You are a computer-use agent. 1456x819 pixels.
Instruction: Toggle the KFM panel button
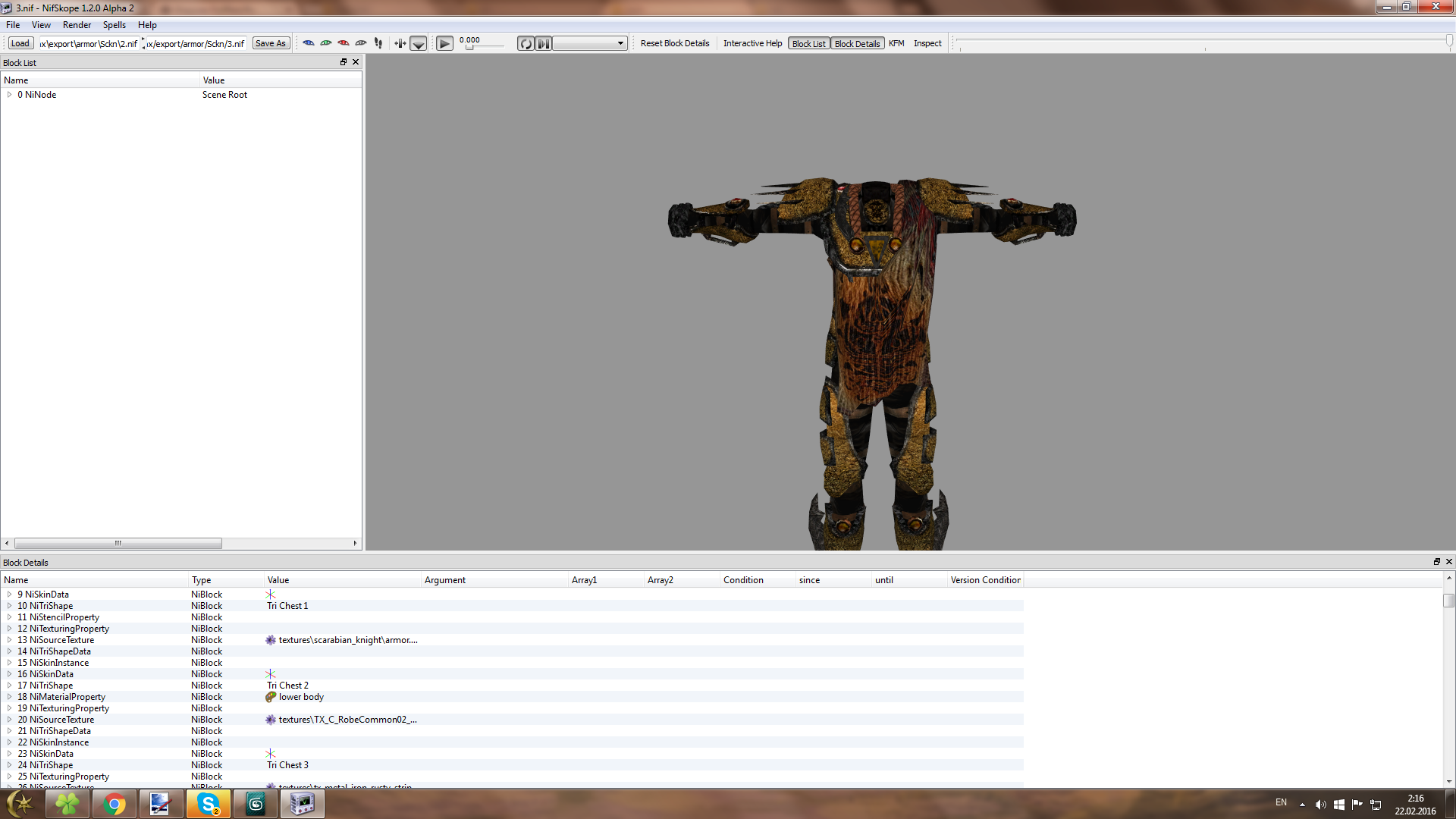[896, 43]
